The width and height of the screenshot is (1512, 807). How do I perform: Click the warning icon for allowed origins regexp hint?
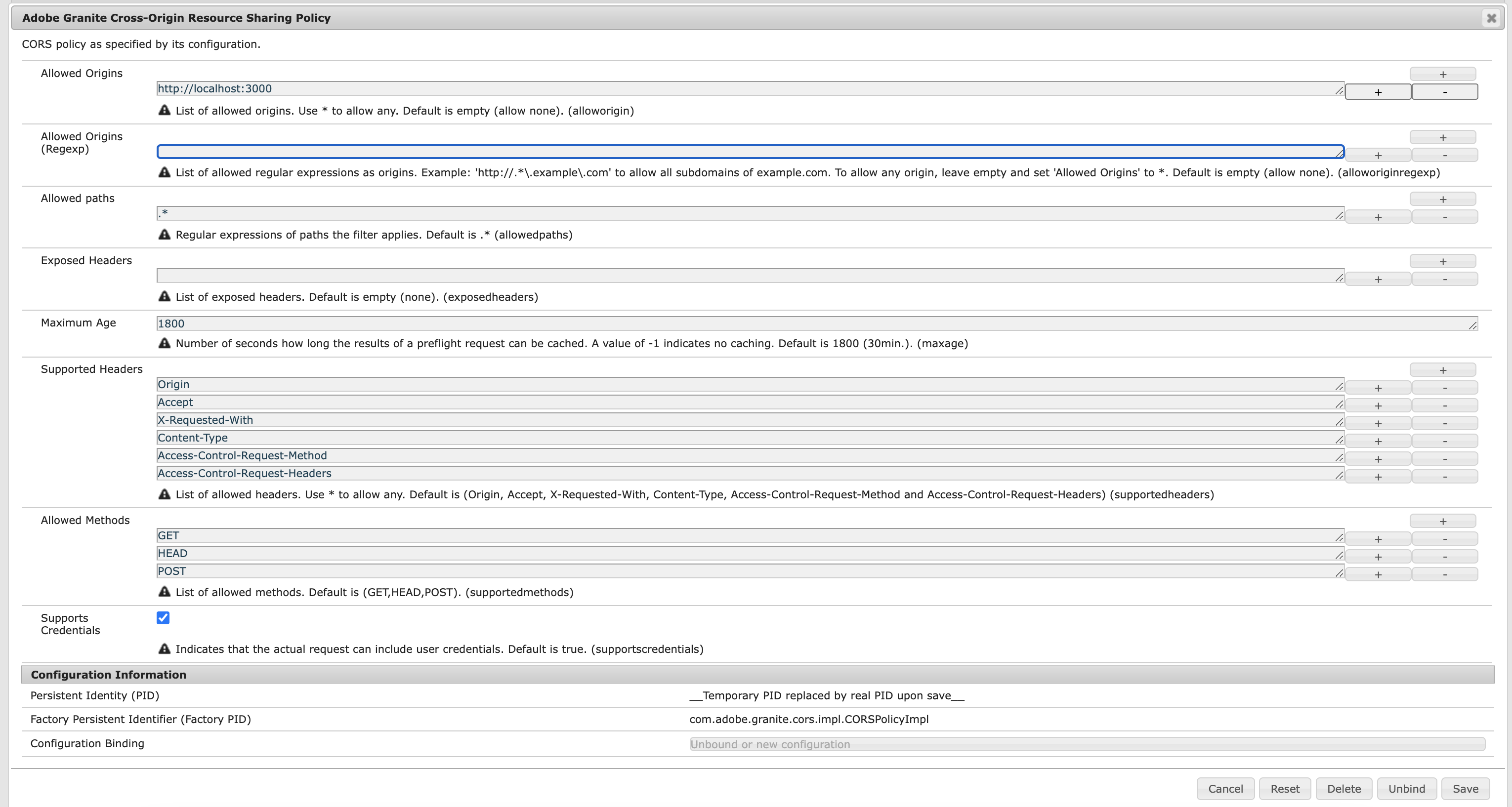click(x=165, y=172)
